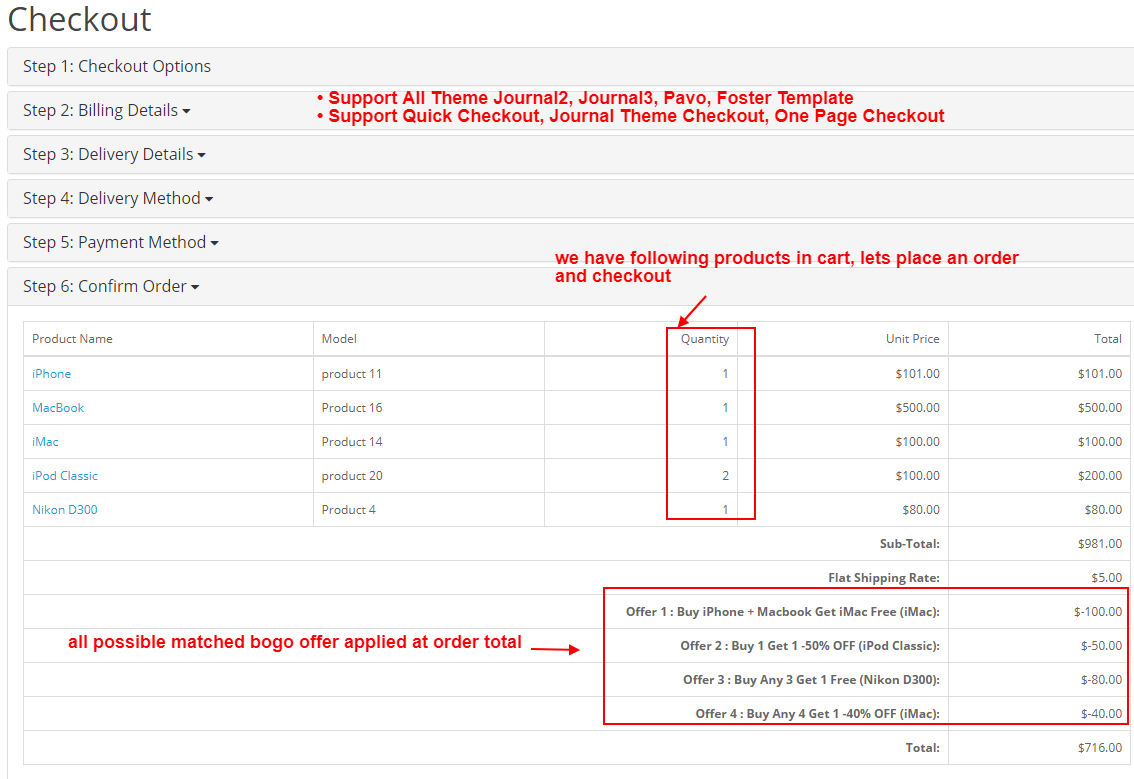Click the MacBook unit price $500.00
This screenshot has width=1134, height=779.
click(918, 408)
